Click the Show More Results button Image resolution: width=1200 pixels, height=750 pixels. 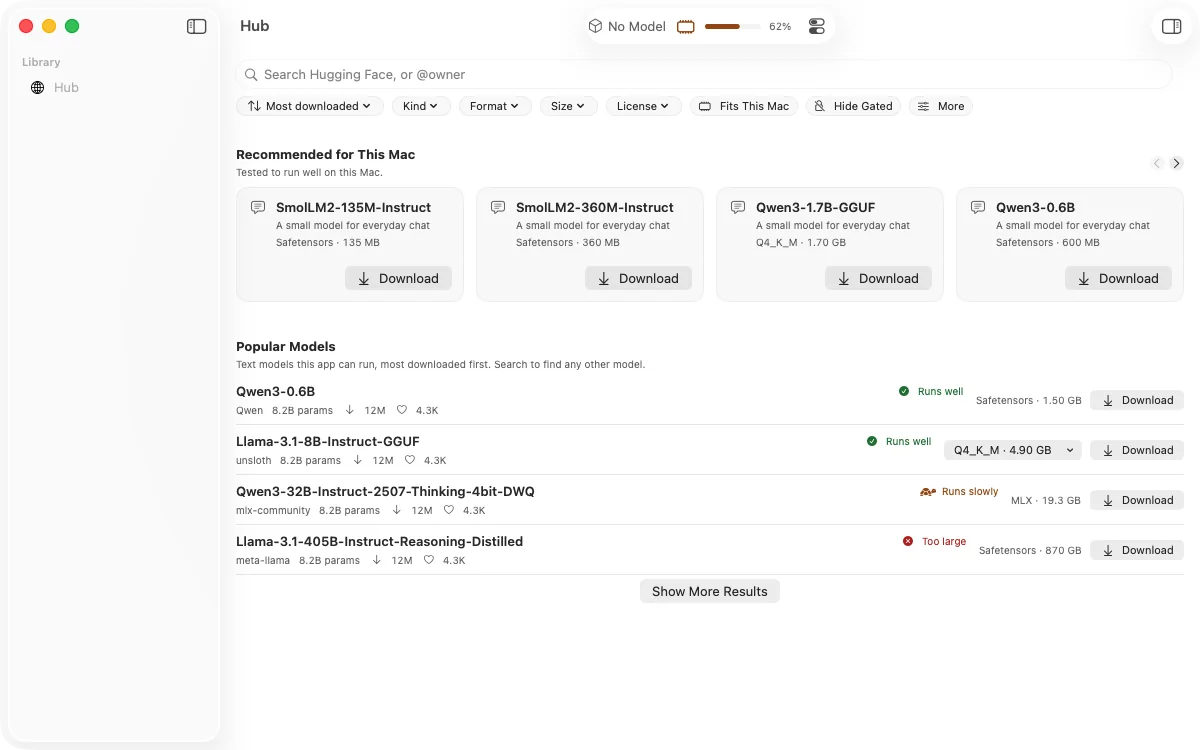710,591
